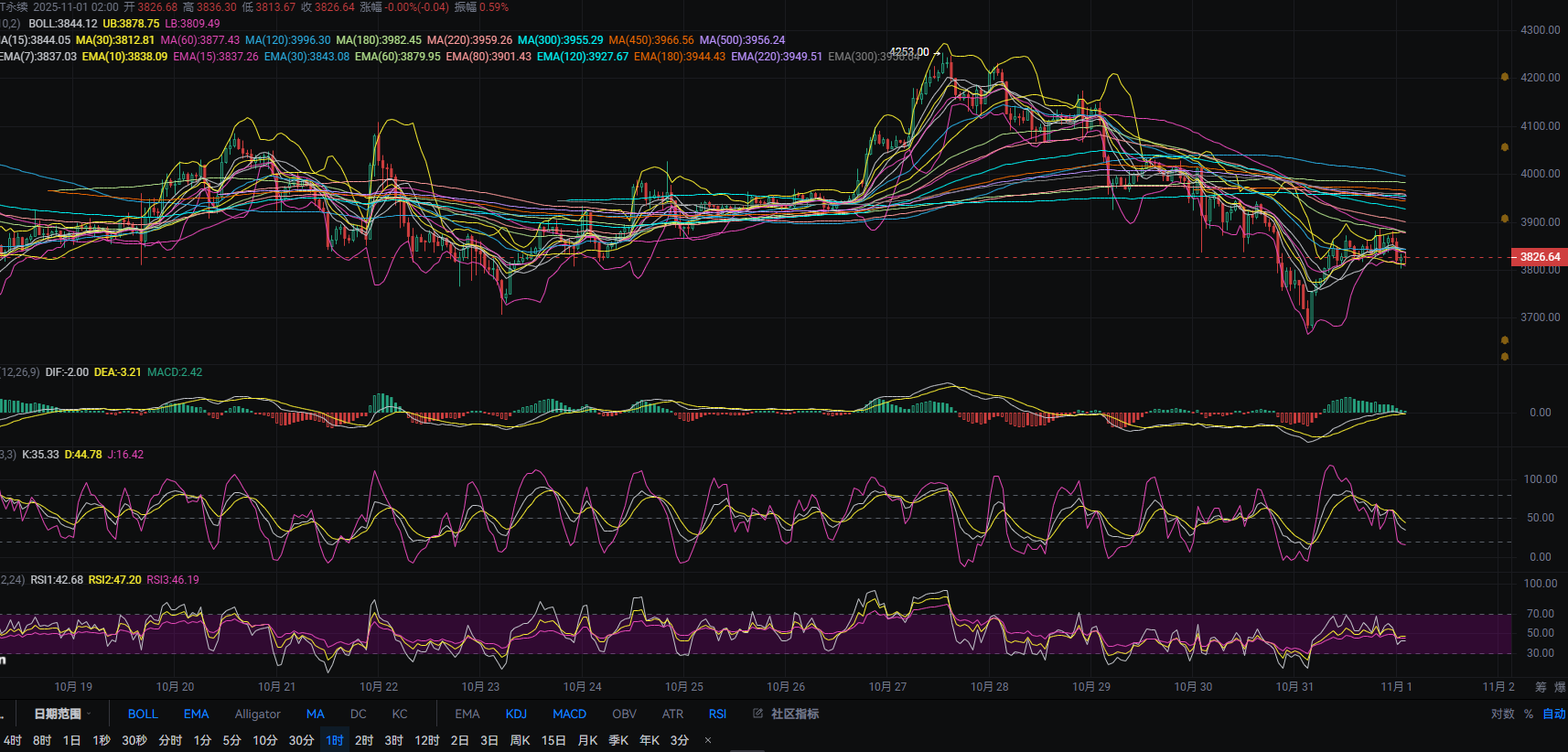Enable the OBV sub-indicator
Image resolution: width=1568 pixels, height=752 pixels.
[624, 714]
